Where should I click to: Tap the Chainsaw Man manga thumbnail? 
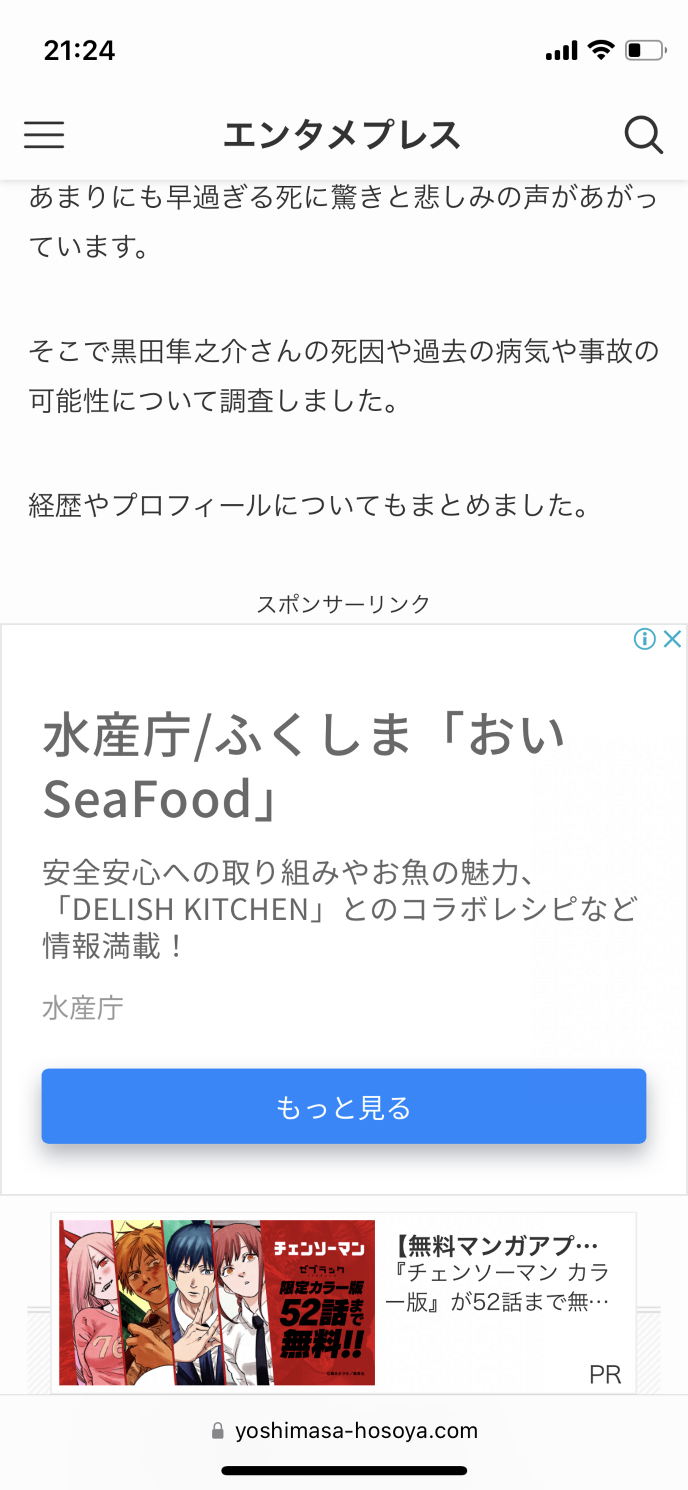(x=217, y=1302)
